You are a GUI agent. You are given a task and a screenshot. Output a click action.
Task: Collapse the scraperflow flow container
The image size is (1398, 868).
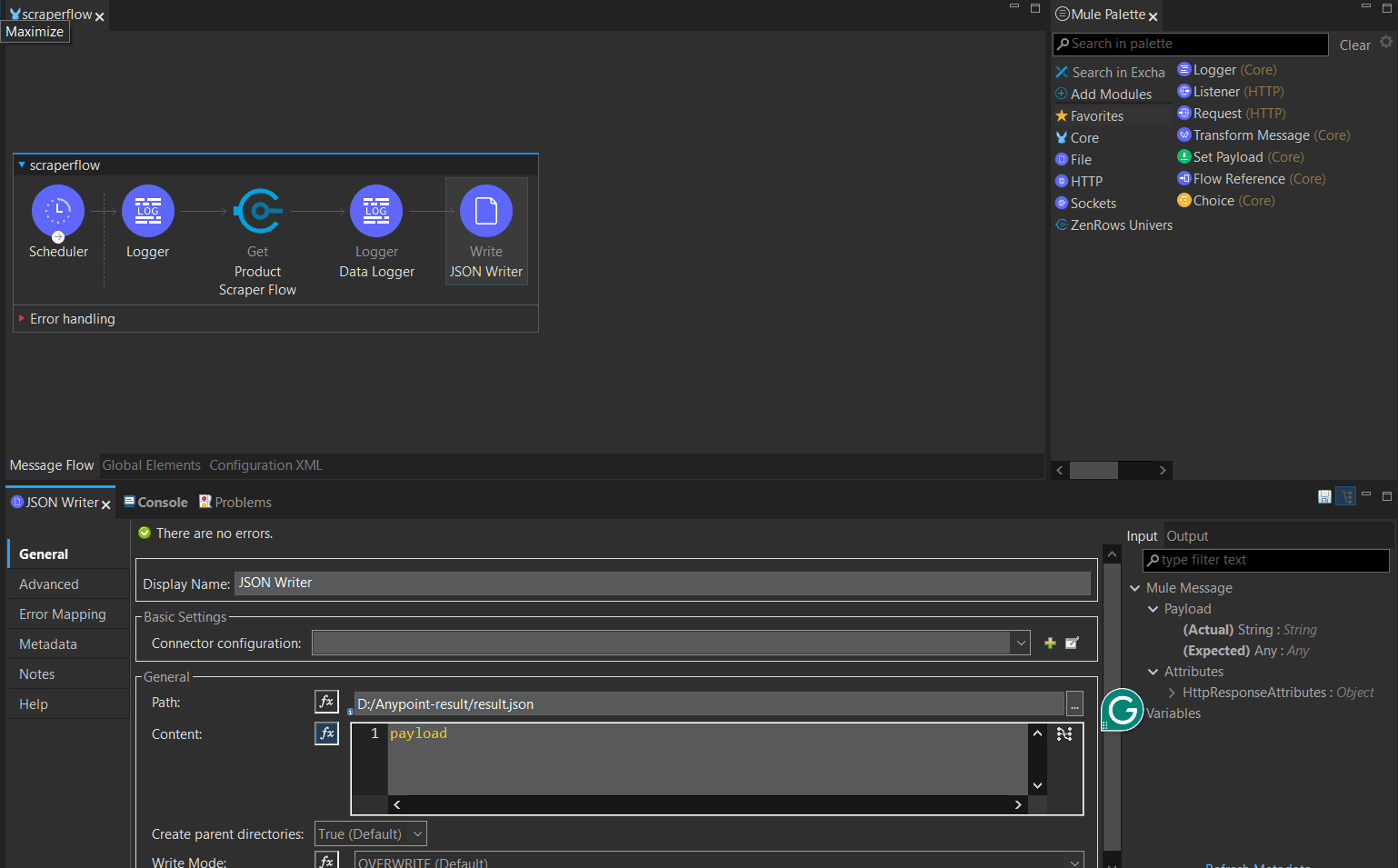click(22, 165)
